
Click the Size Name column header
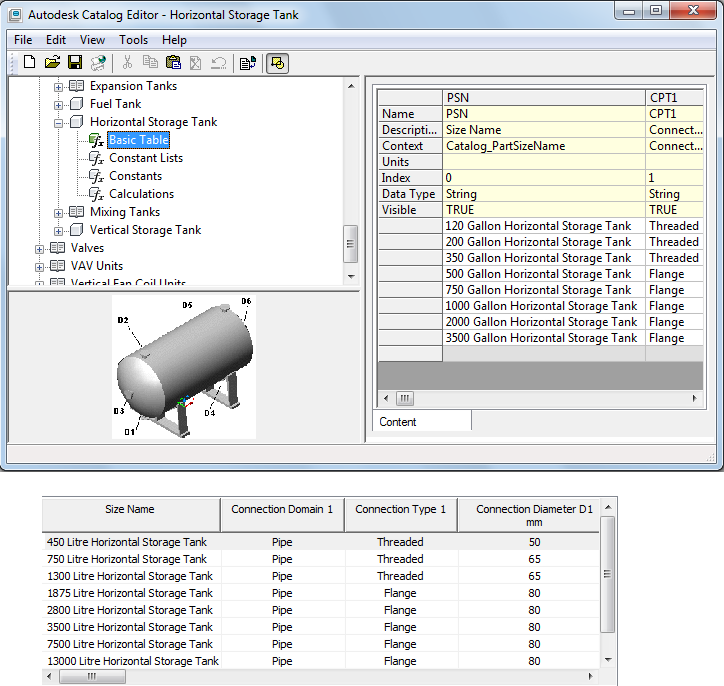(x=131, y=515)
